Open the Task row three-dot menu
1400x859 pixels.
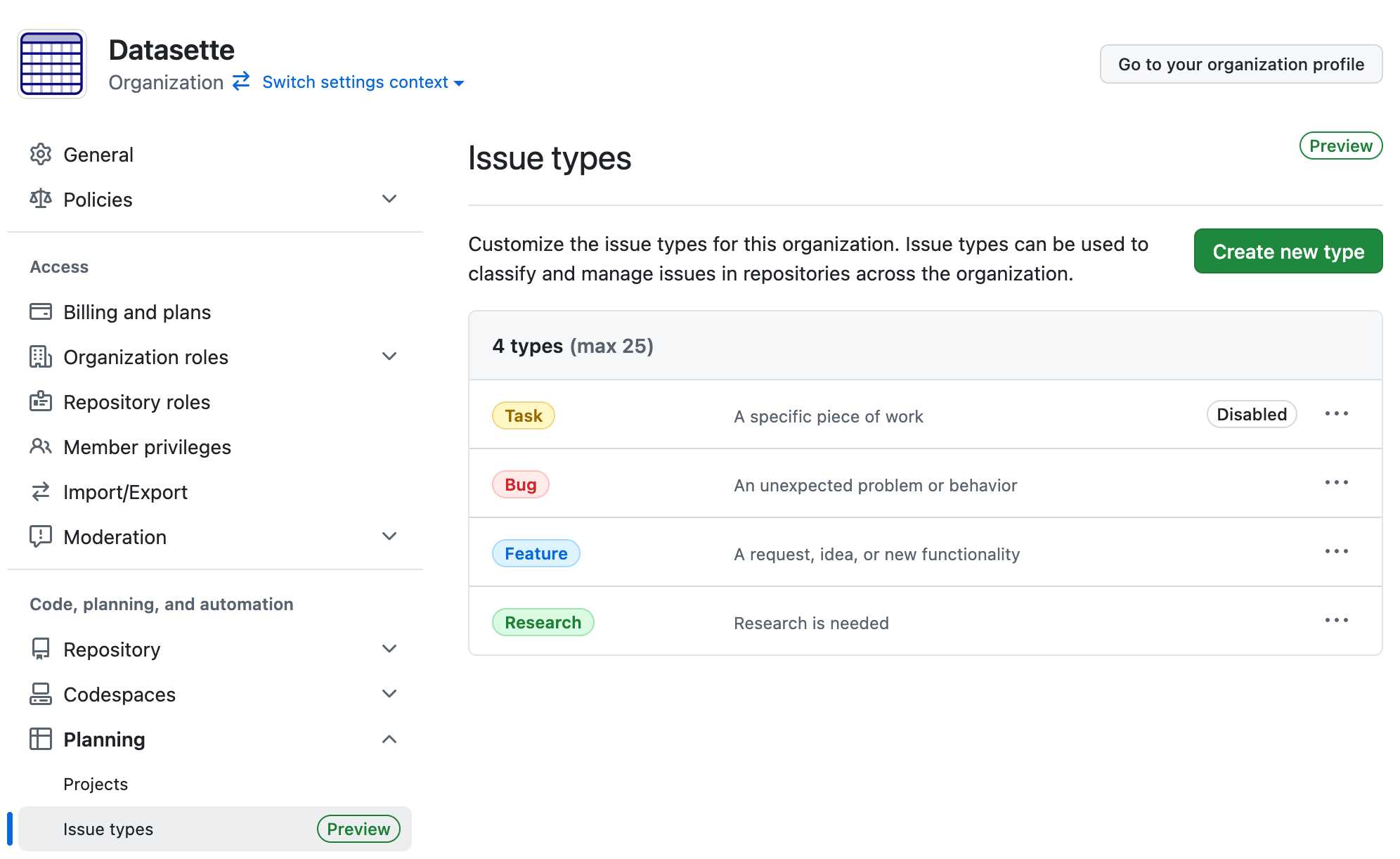pyautogui.click(x=1337, y=413)
